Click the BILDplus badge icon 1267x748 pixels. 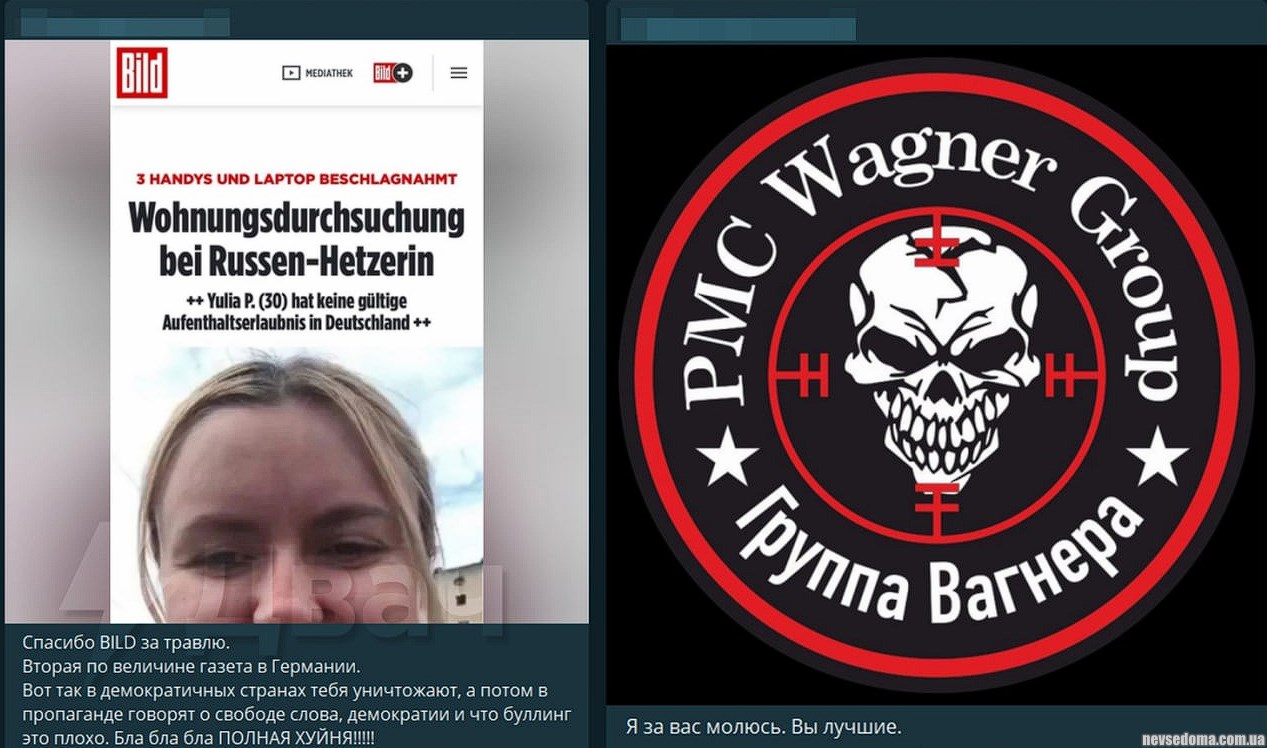pos(393,73)
